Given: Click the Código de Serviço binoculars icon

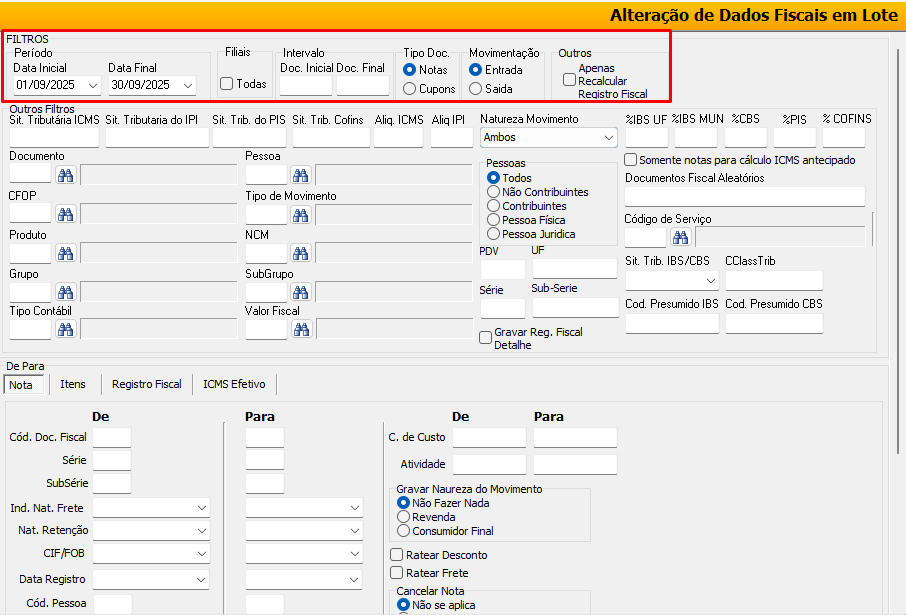Looking at the screenshot, I should 681,237.
